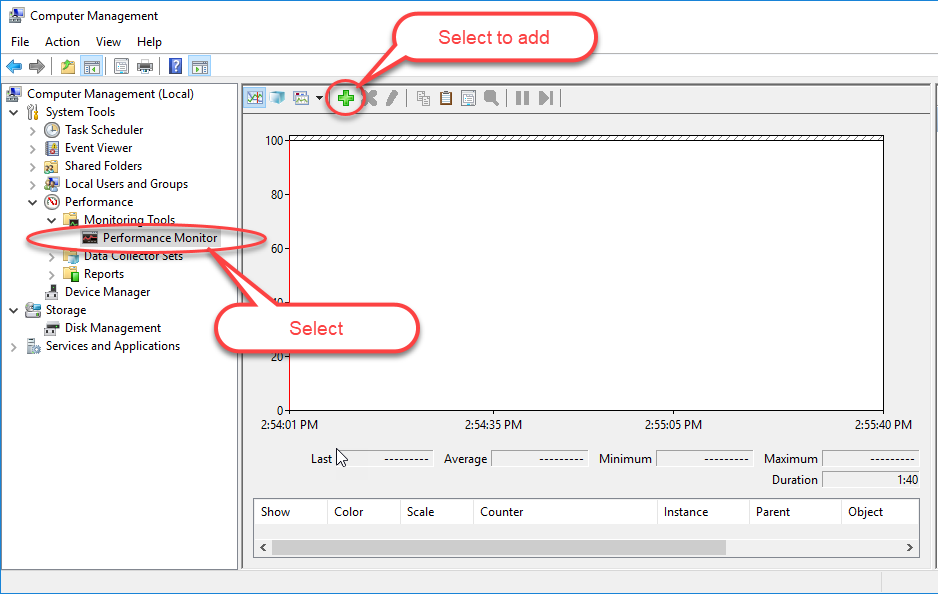Toggle the Show/Hide Console Tree button

(92, 66)
